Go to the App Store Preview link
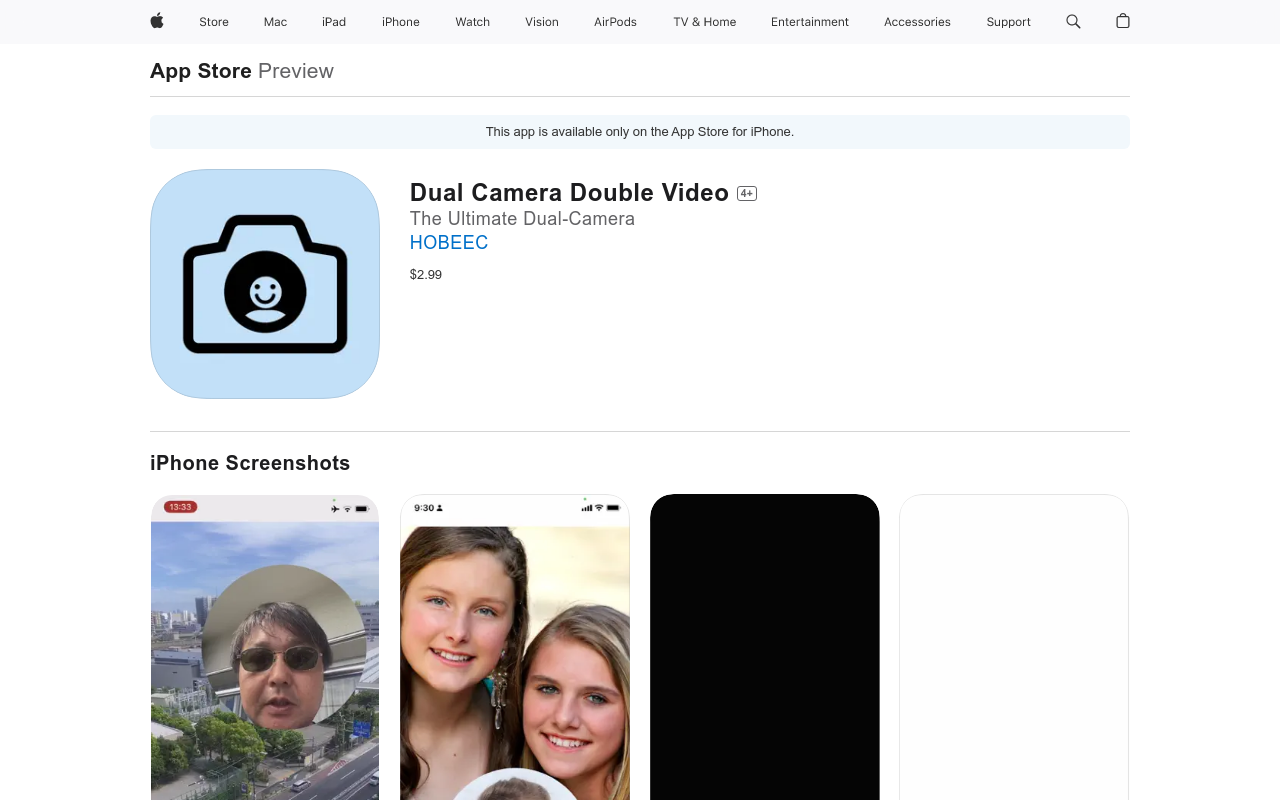 point(242,71)
